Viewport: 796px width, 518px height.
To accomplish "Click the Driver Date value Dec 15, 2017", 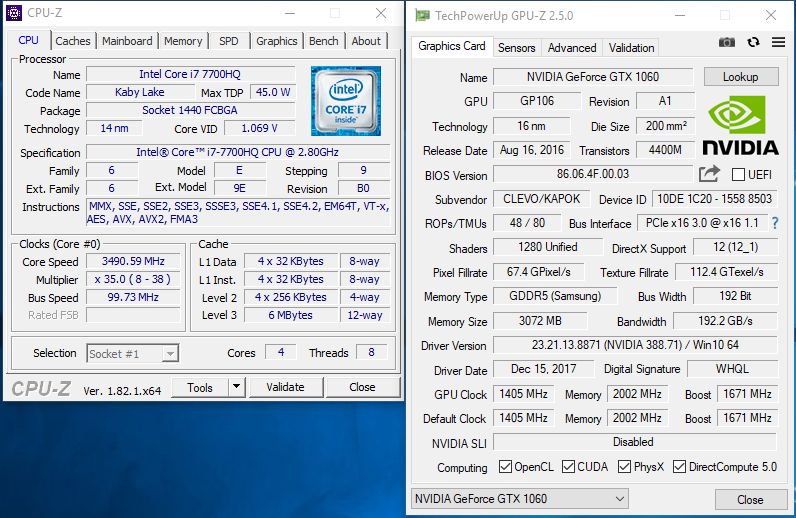I will 543,369.
